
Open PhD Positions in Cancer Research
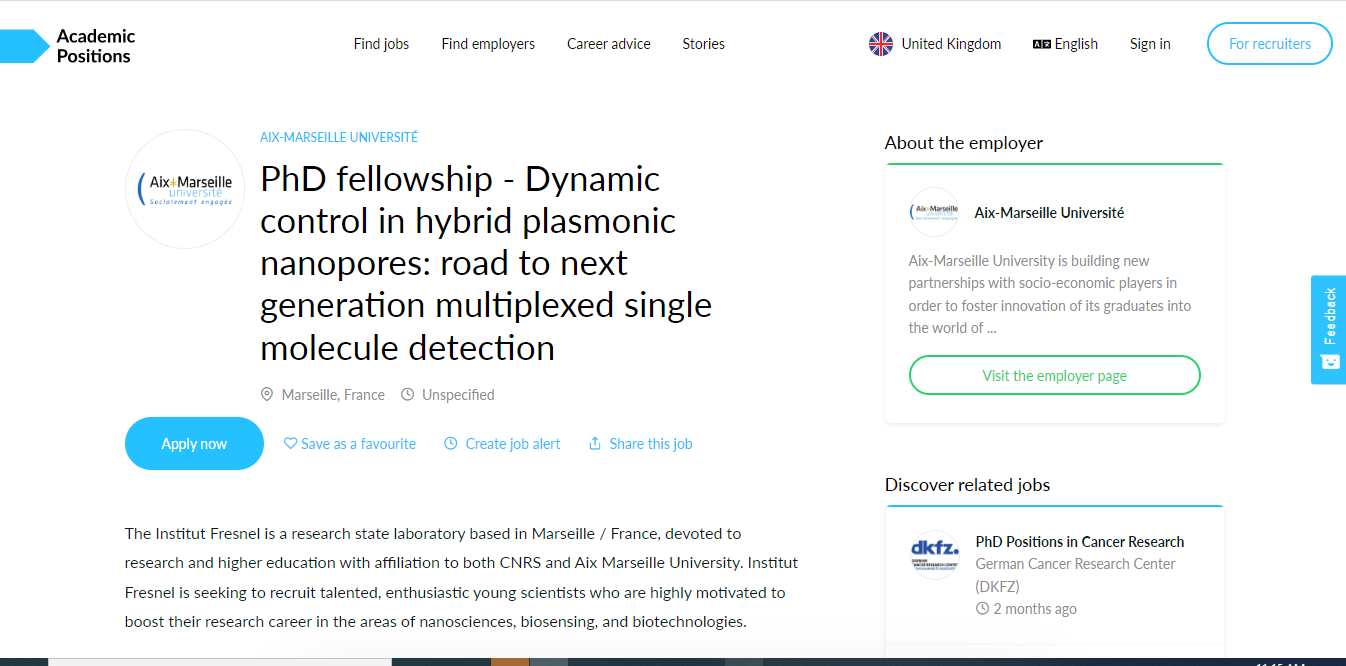(x=1080, y=542)
